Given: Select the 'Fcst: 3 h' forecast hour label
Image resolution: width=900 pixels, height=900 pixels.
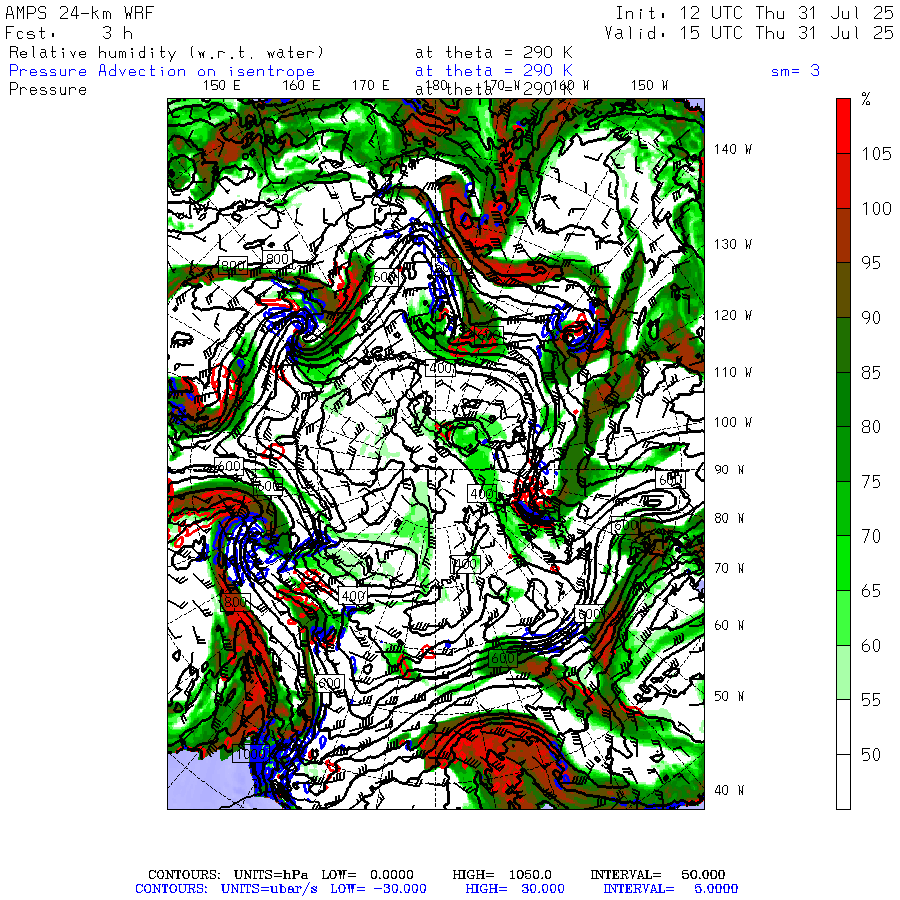Looking at the screenshot, I should pos(69,33).
